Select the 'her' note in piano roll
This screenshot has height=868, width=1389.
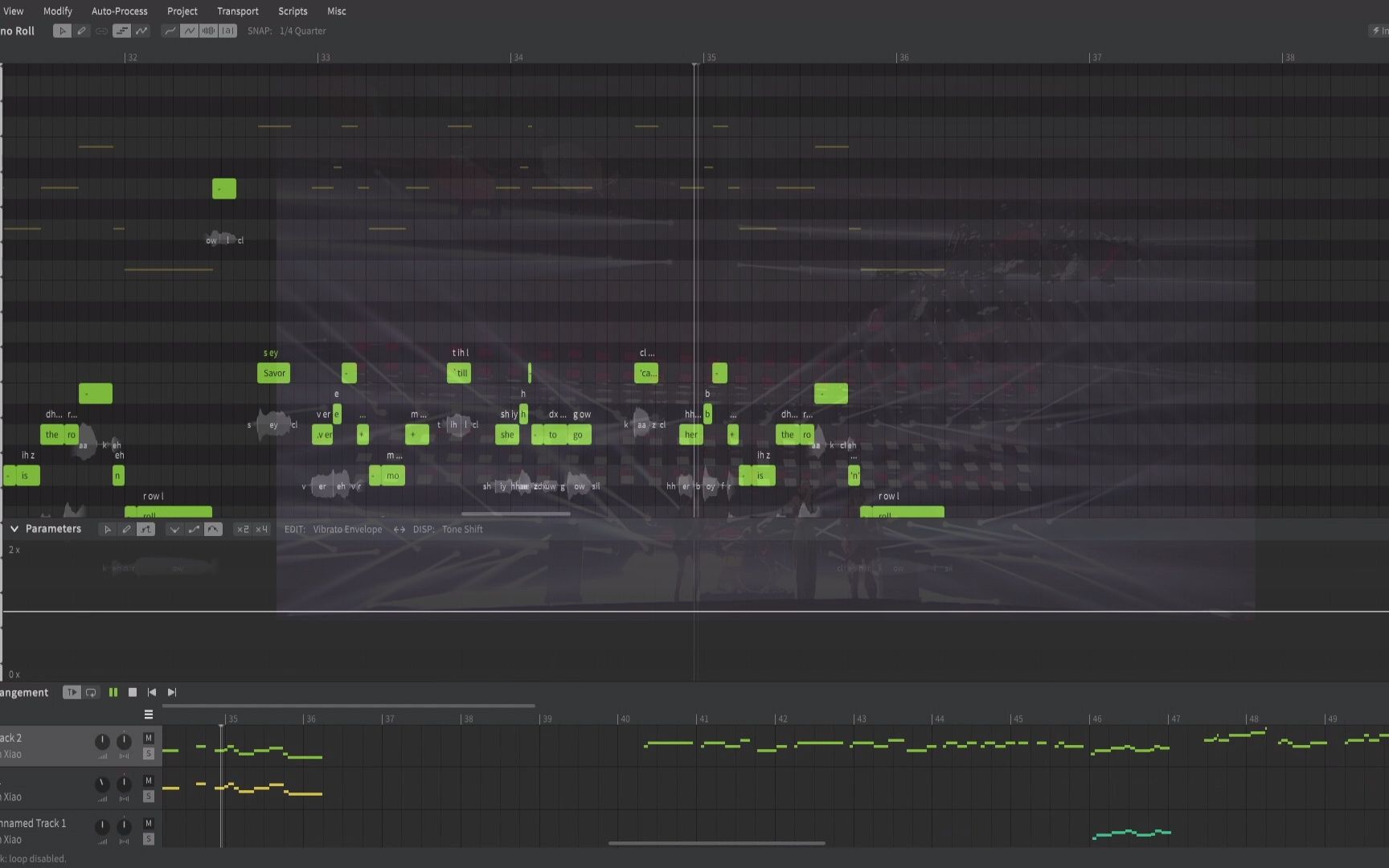[x=691, y=435]
